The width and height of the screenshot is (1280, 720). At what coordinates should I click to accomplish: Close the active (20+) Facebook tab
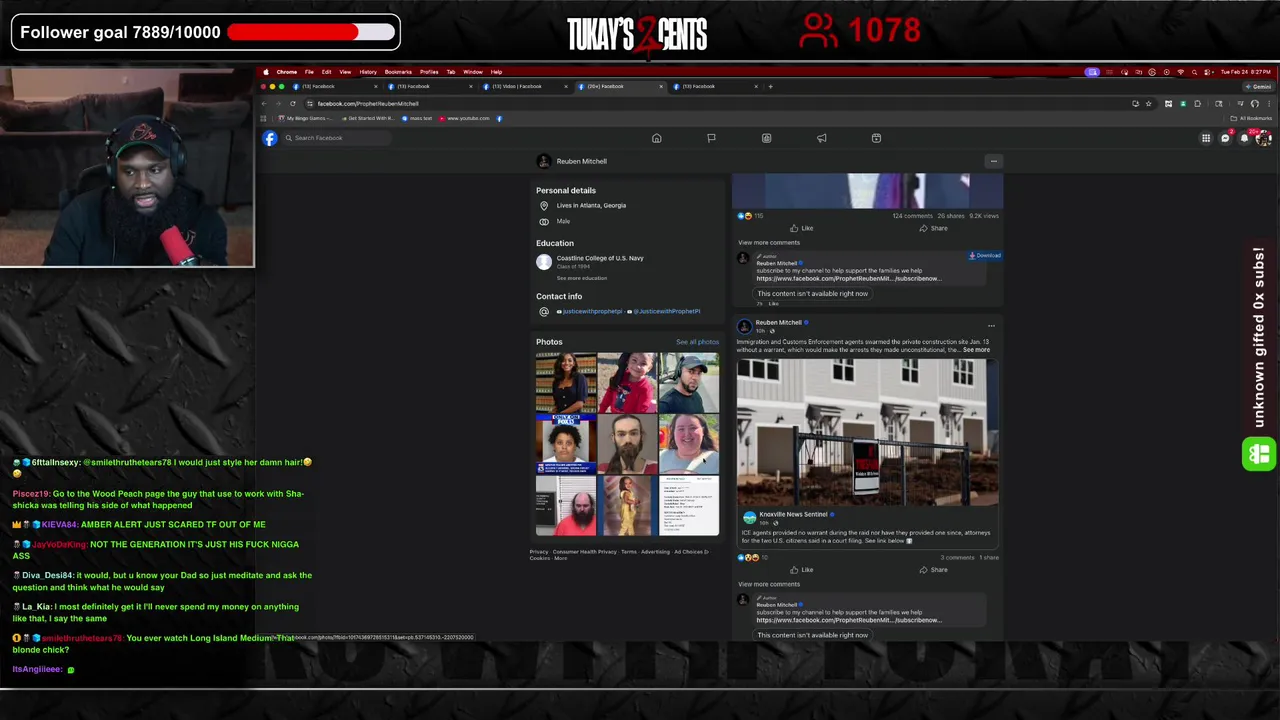pyautogui.click(x=661, y=86)
